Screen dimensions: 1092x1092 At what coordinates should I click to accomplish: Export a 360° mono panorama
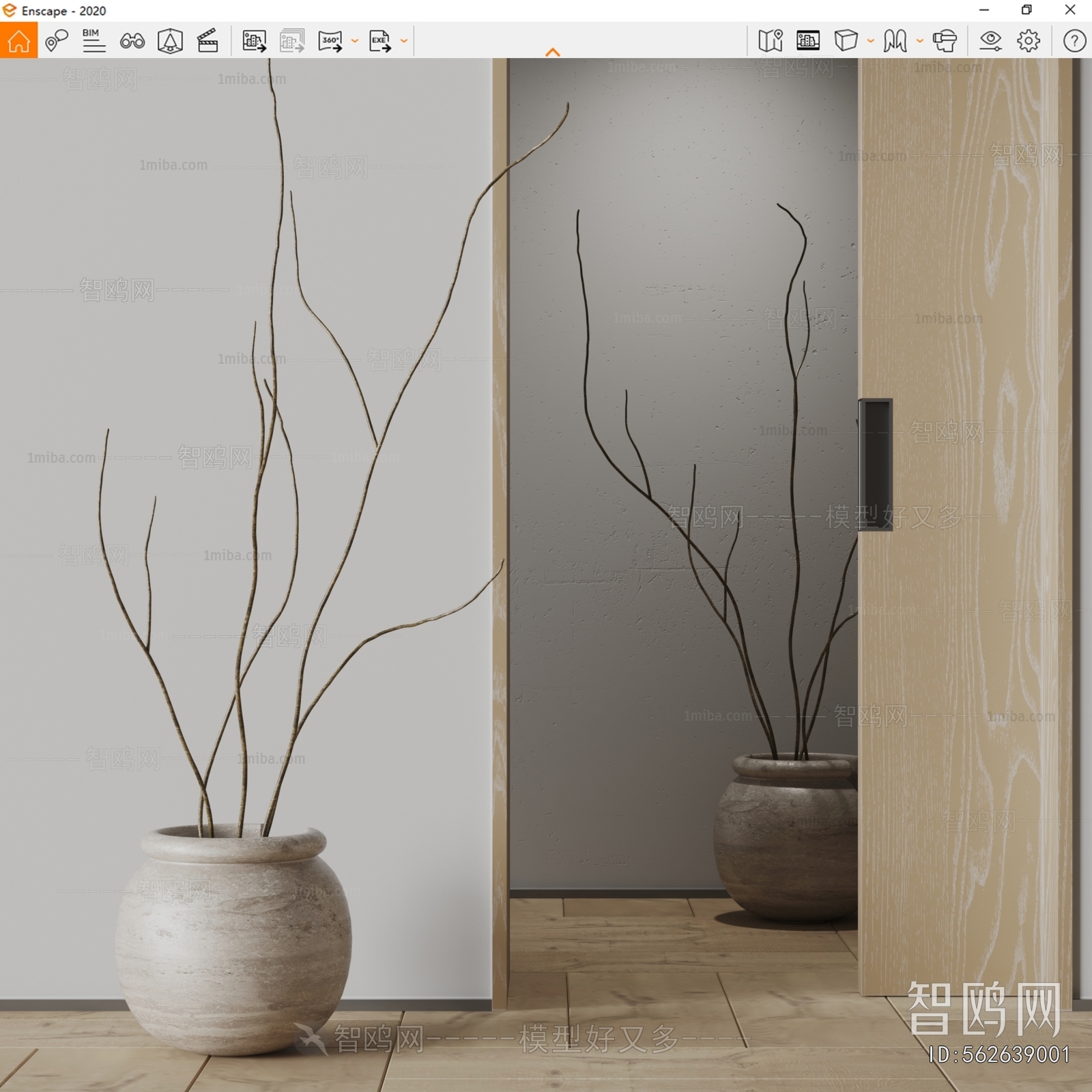[330, 41]
